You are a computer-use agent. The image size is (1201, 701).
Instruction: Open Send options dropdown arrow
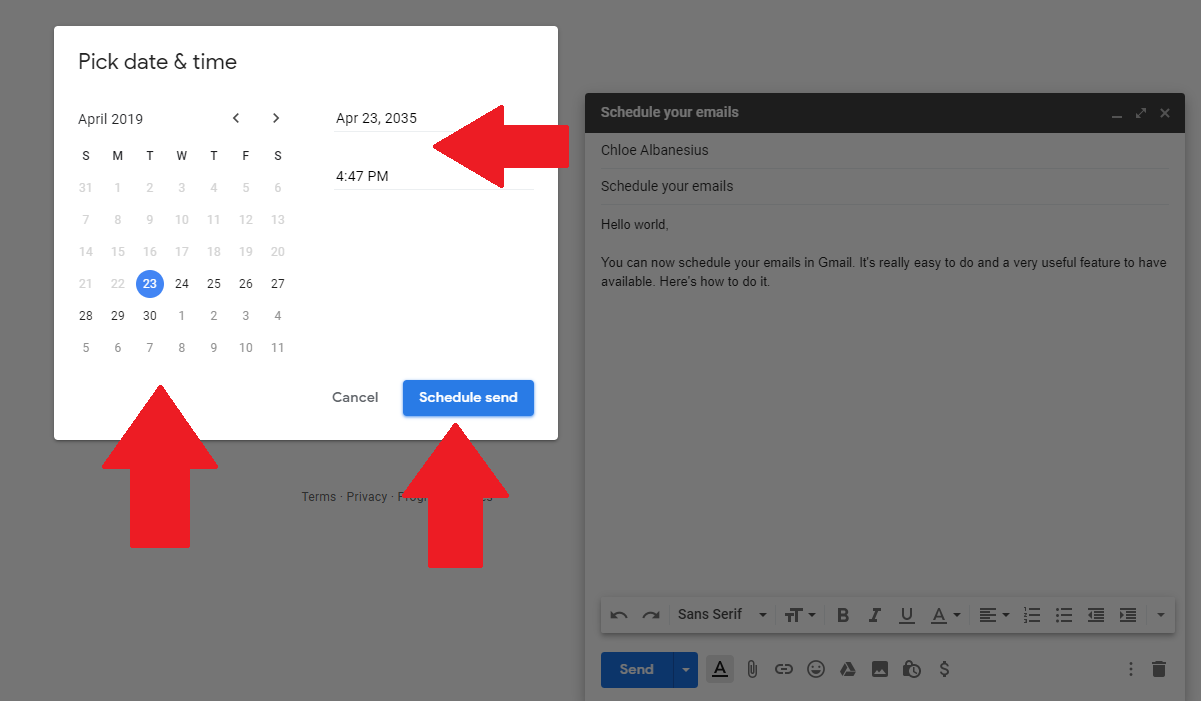click(x=685, y=670)
